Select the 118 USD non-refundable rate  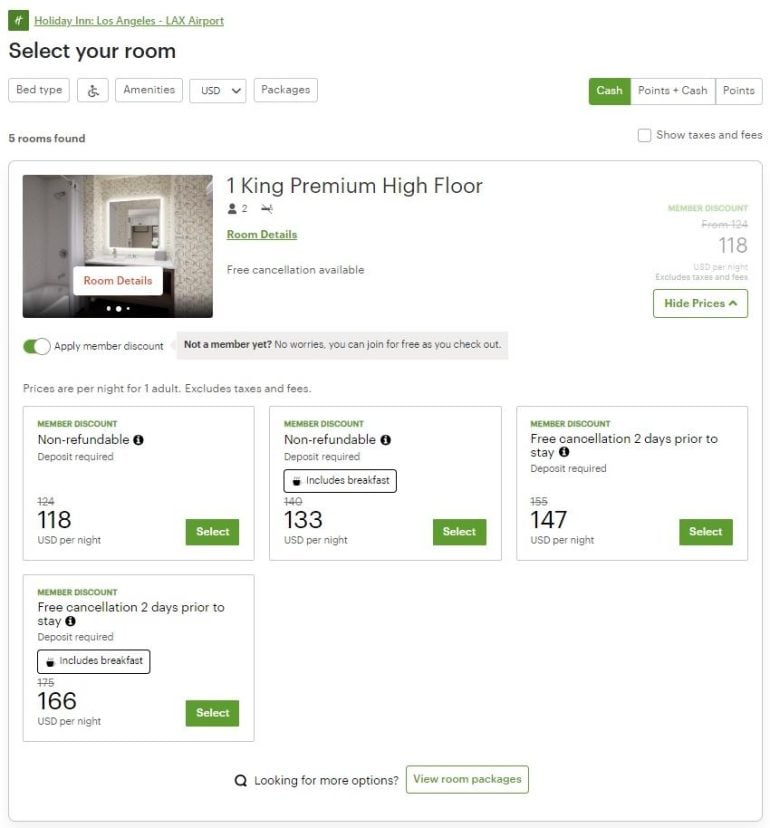[212, 532]
